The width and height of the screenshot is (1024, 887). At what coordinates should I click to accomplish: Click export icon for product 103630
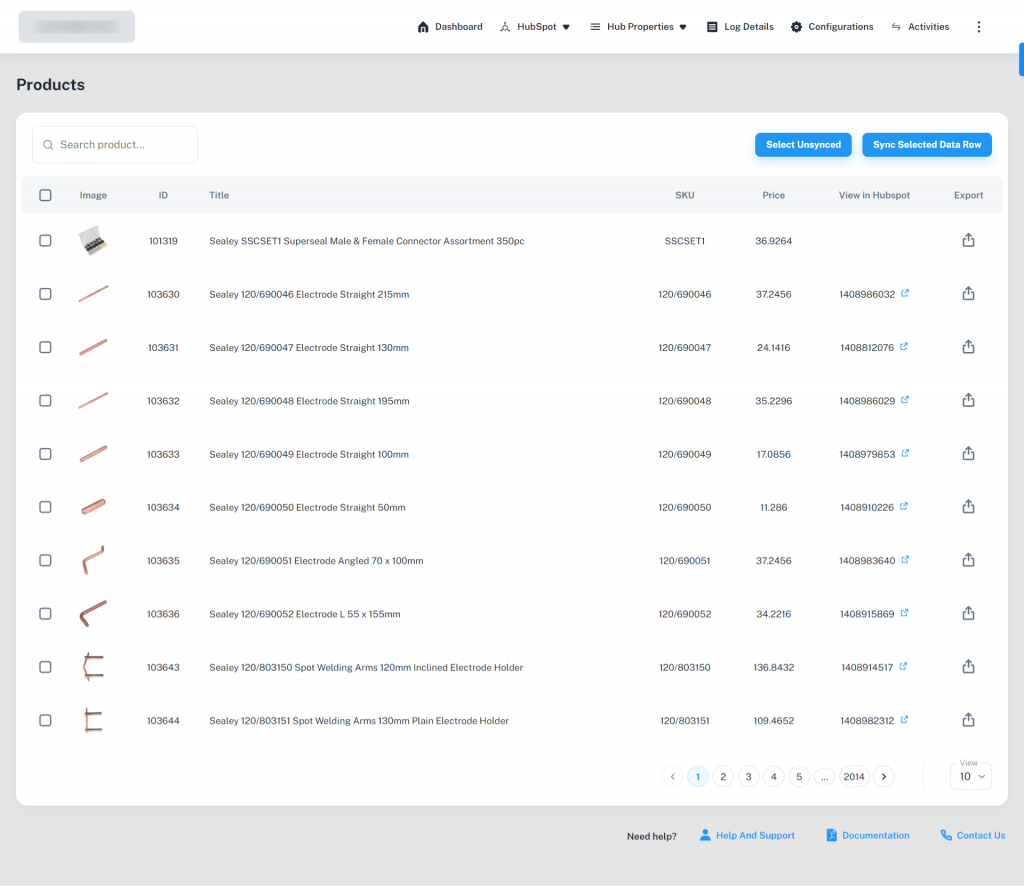(968, 294)
